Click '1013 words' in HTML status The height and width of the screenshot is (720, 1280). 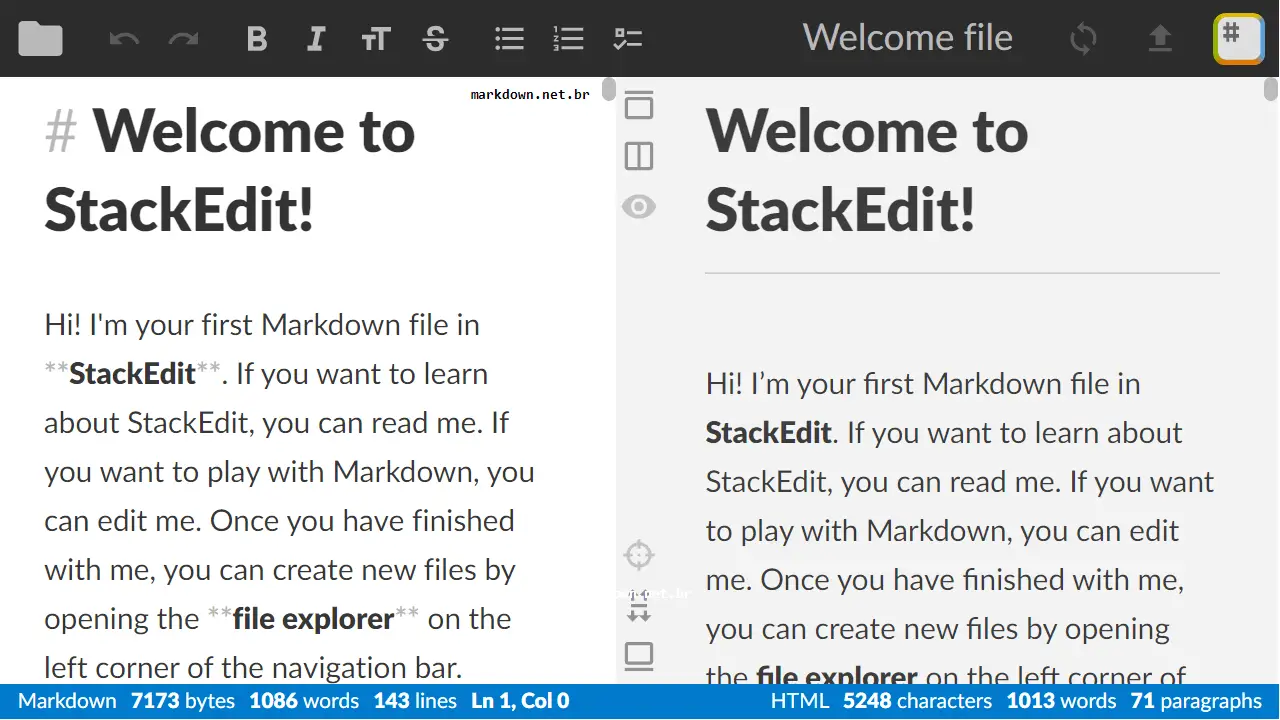(x=1061, y=701)
